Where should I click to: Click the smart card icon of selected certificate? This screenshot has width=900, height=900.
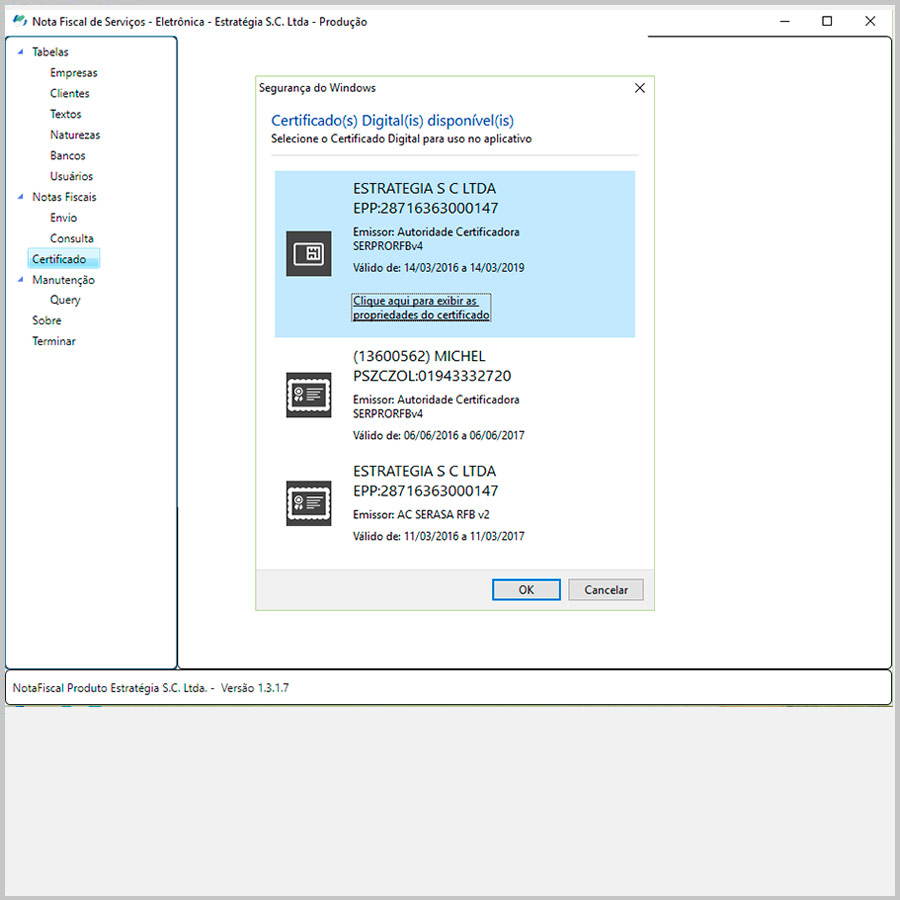click(309, 253)
